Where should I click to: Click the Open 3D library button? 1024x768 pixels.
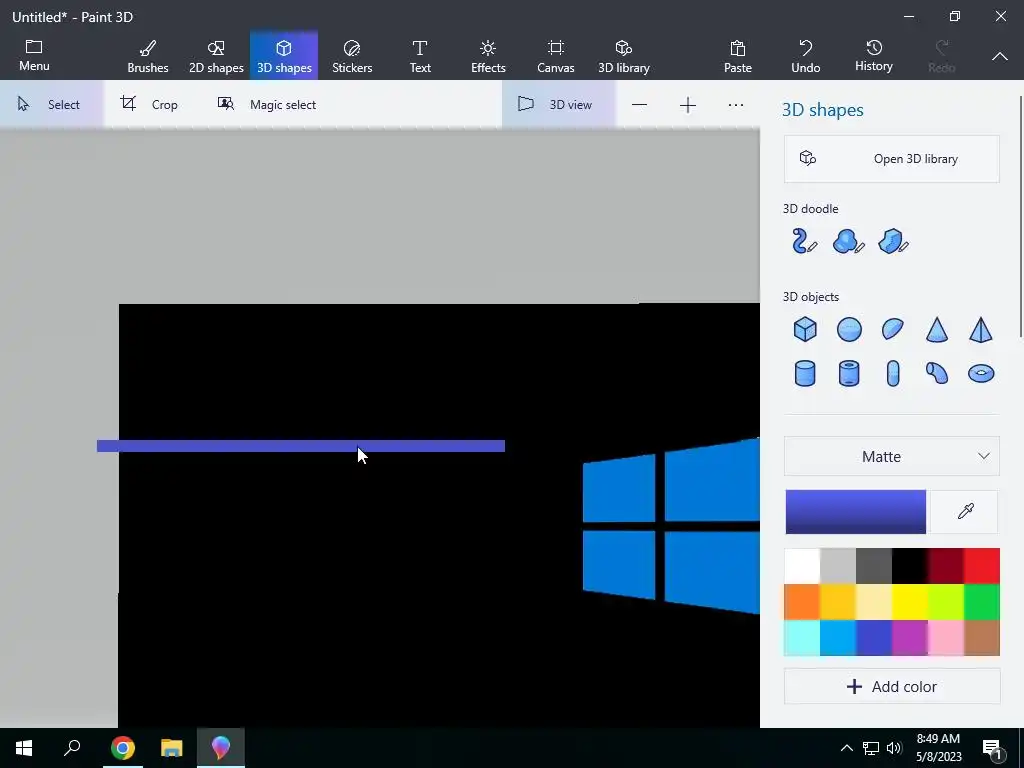tap(891, 159)
